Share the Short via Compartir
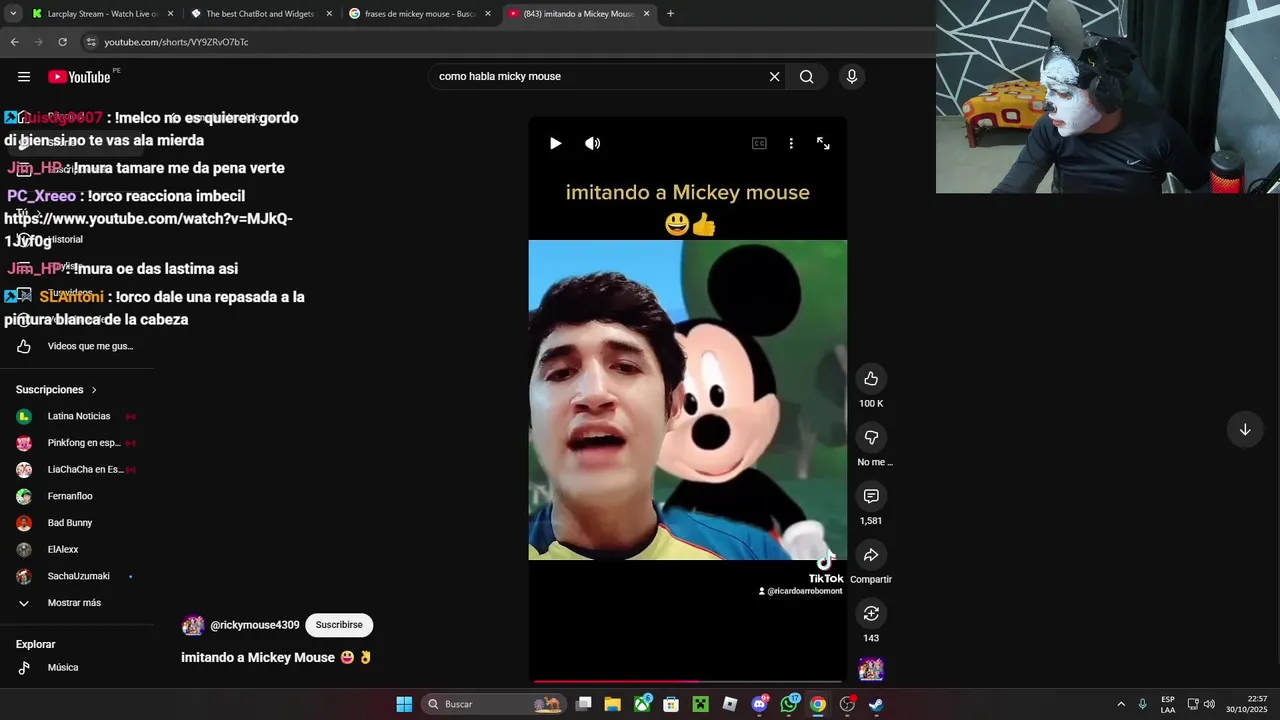The height and width of the screenshot is (720, 1280). tap(871, 555)
